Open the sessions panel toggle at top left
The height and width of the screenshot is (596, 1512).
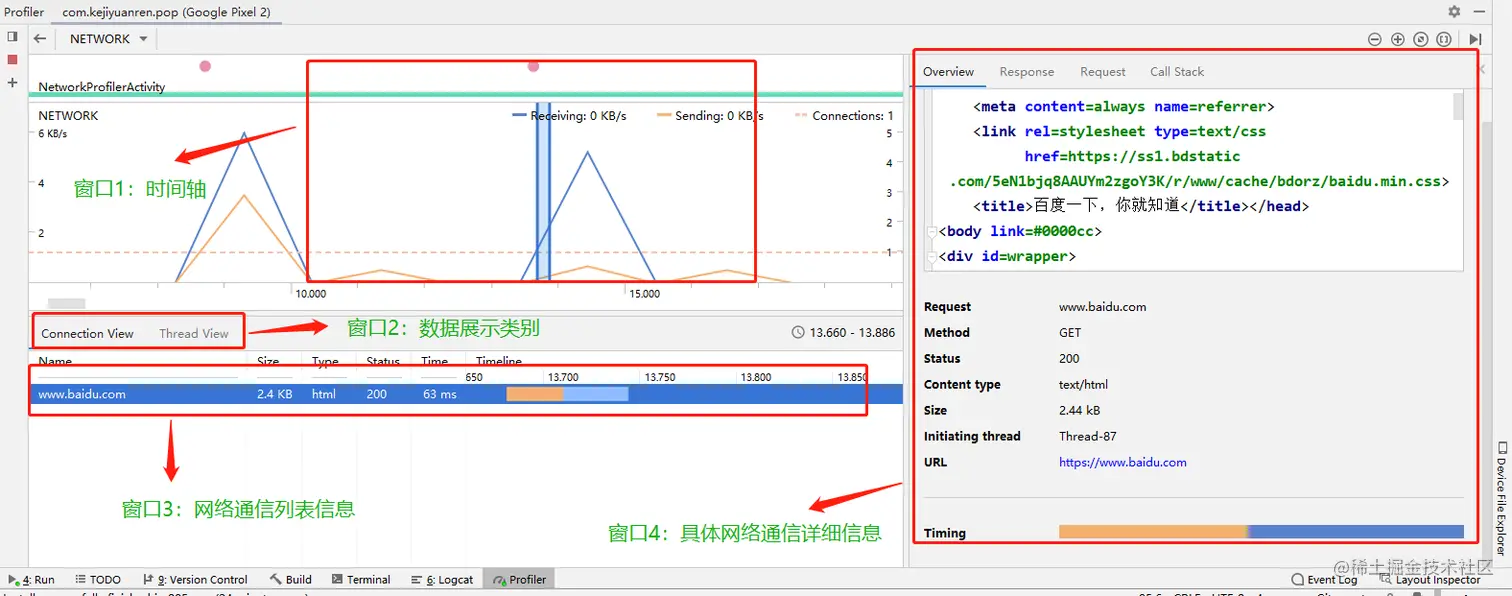[12, 36]
